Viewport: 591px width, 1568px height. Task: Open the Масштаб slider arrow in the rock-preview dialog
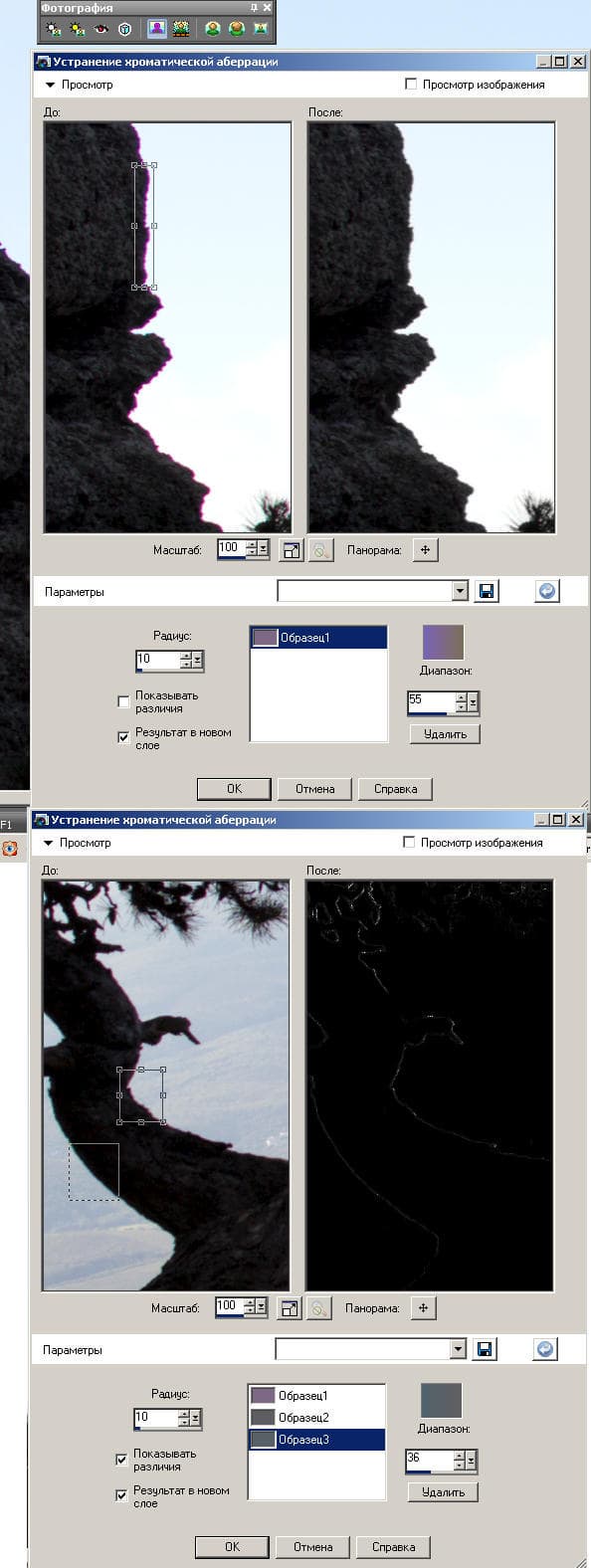point(264,548)
